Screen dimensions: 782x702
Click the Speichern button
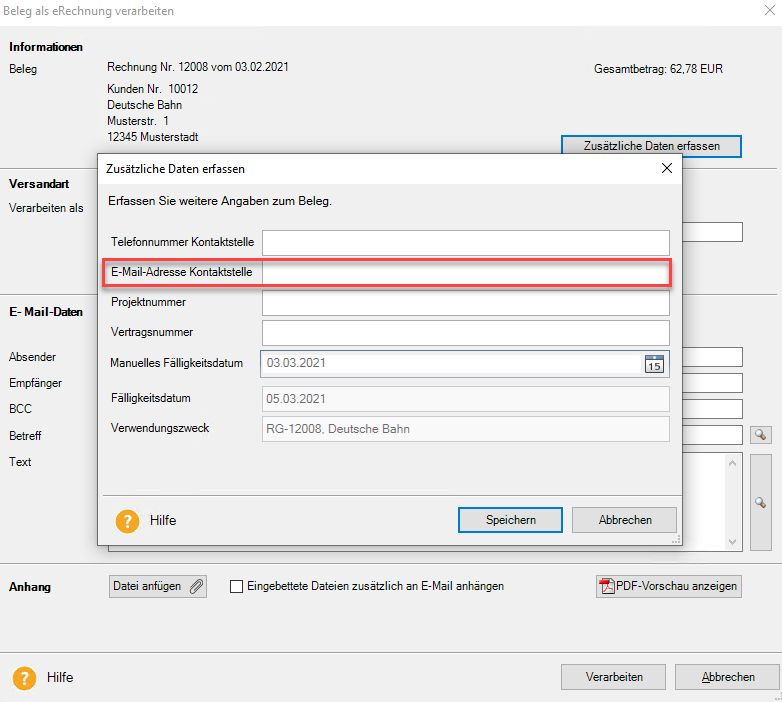coord(510,520)
